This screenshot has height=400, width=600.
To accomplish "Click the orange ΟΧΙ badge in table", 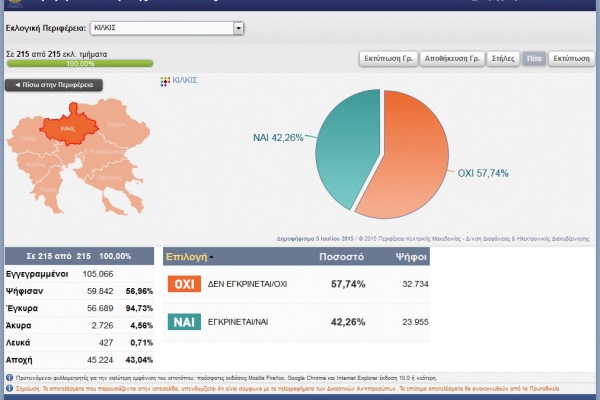I will click(184, 285).
